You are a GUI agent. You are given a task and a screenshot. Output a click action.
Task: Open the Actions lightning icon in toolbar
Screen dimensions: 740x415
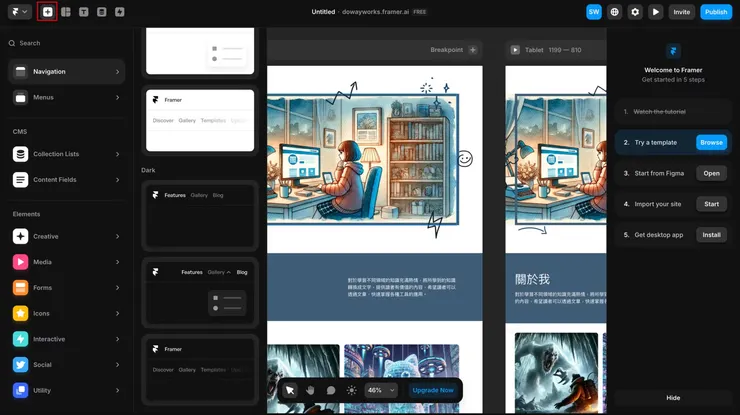(x=119, y=12)
